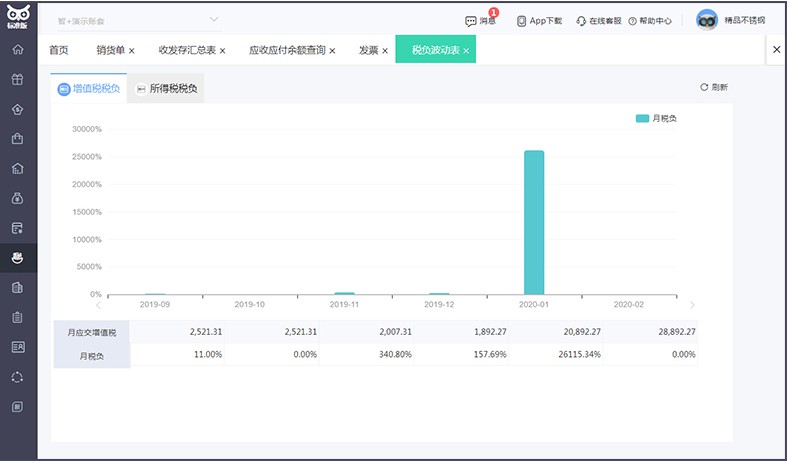The image size is (790, 461).
Task: Click the user name next to avatar
Action: coord(745,20)
